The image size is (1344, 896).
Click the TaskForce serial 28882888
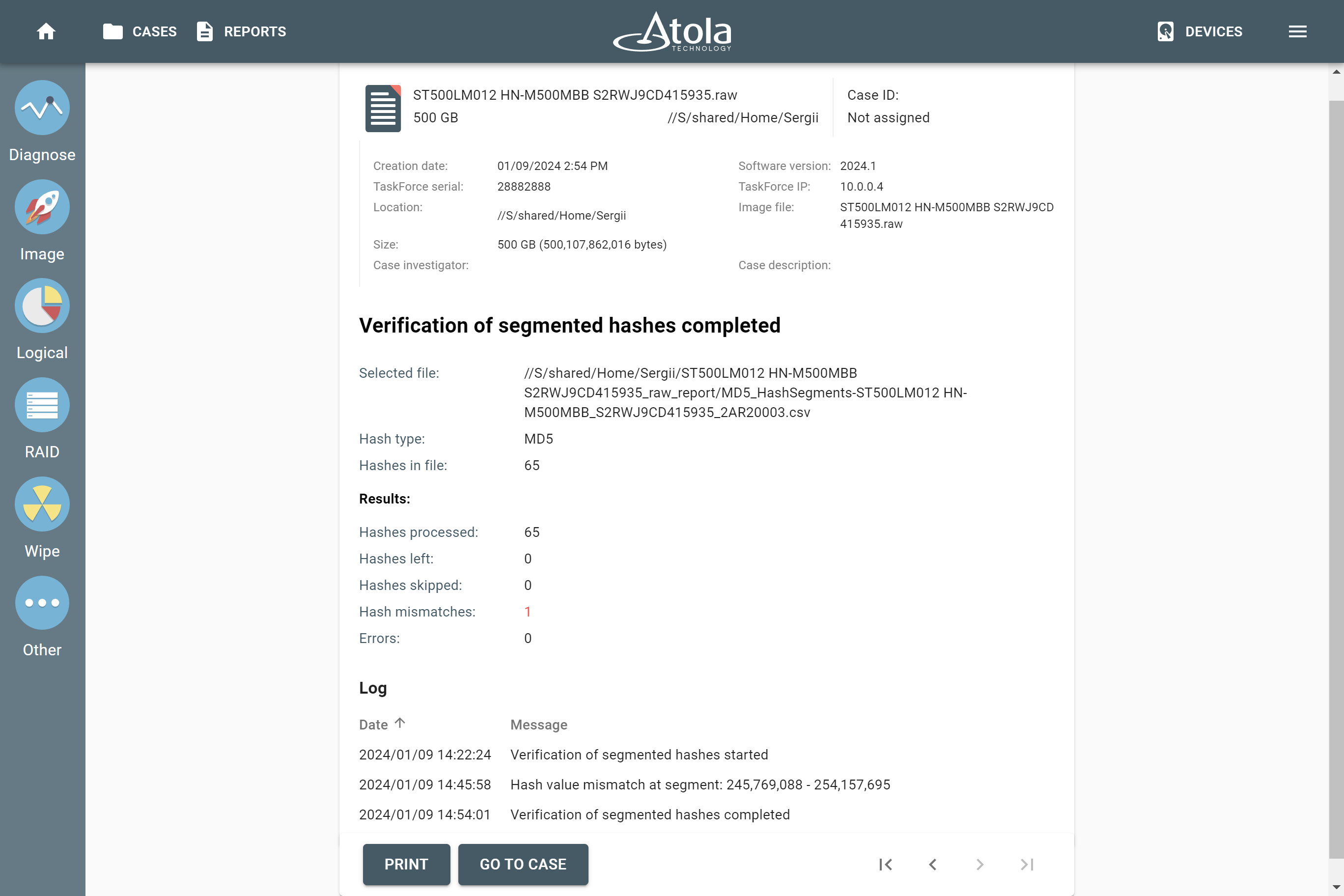point(524,186)
